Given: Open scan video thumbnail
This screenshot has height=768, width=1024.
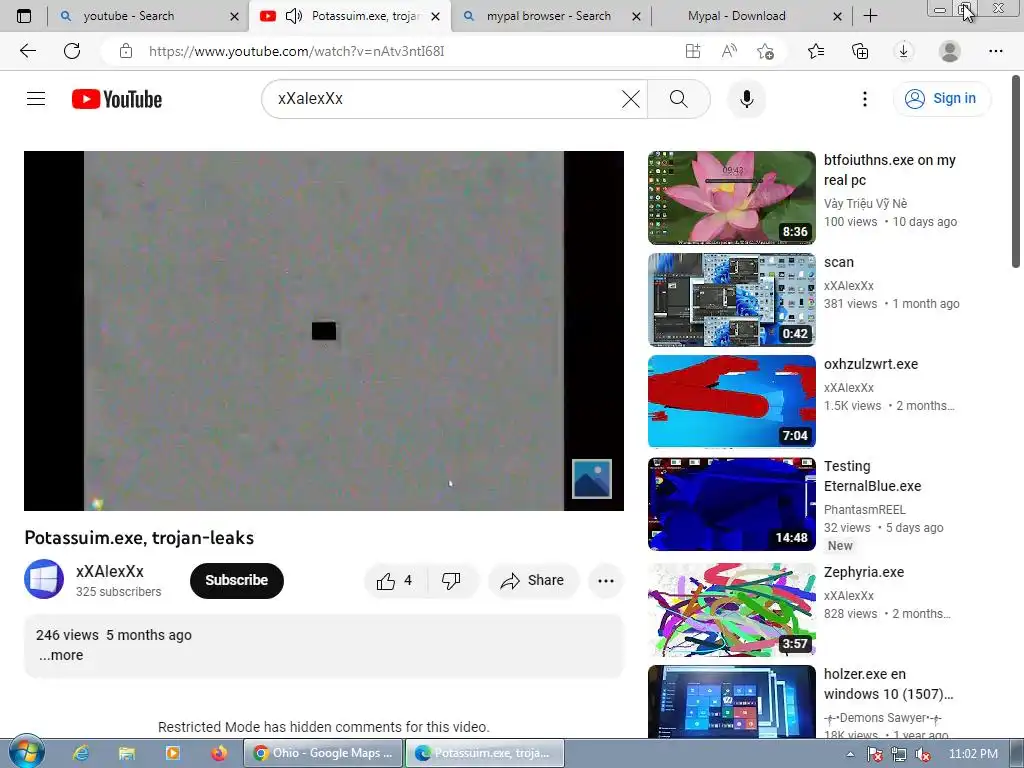Looking at the screenshot, I should pos(731,300).
